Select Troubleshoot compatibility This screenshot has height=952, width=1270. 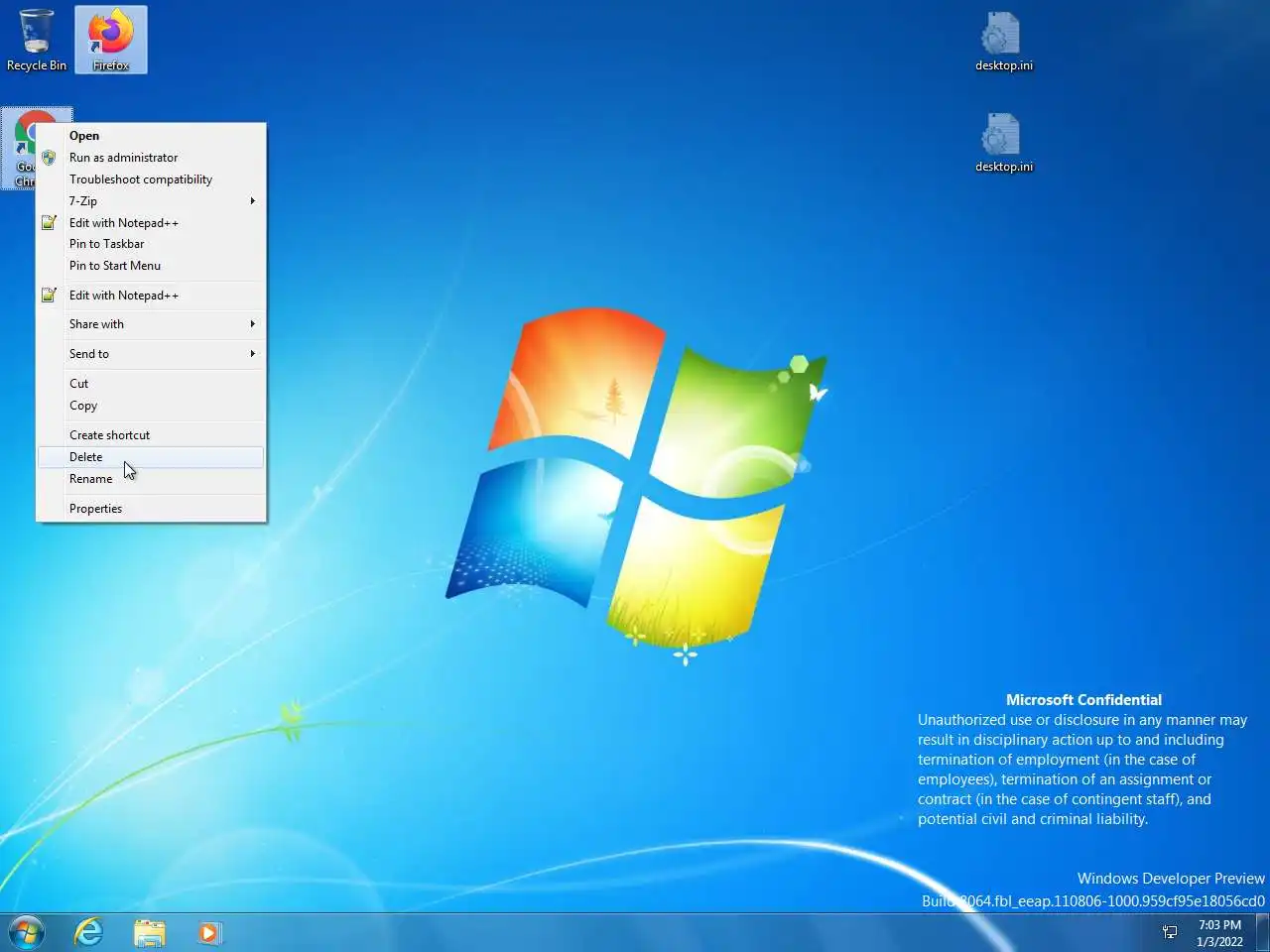coord(151,179)
